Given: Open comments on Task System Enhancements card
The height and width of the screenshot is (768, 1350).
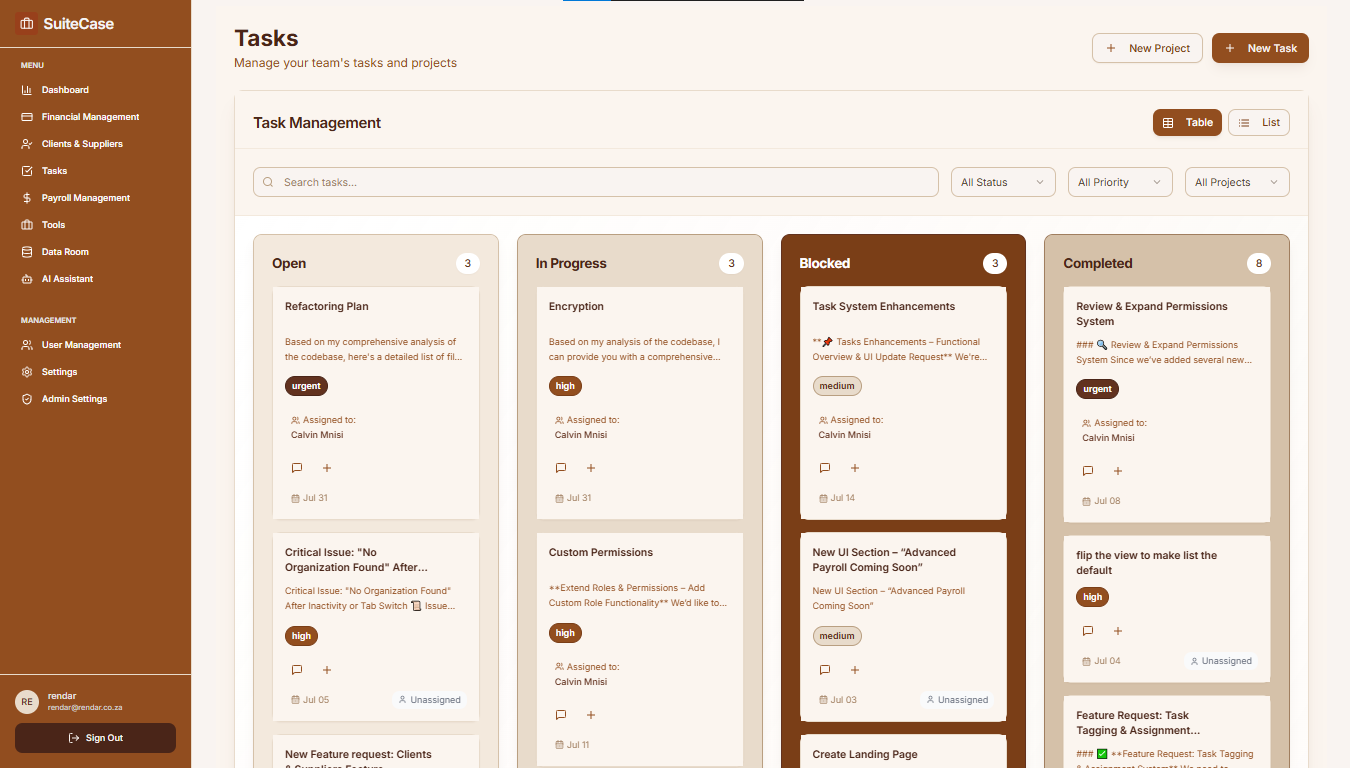Looking at the screenshot, I should click(x=825, y=468).
